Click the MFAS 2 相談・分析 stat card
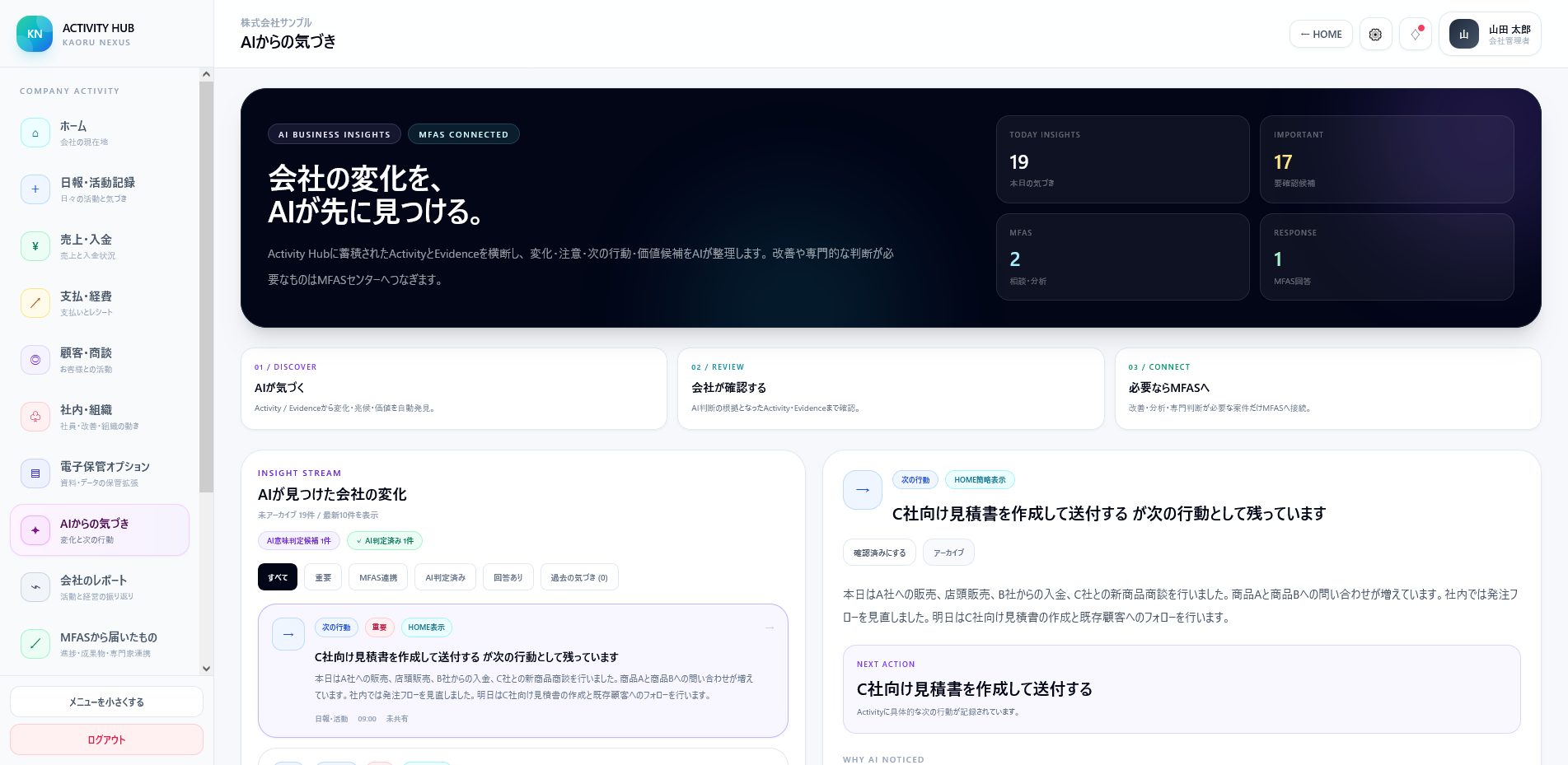This screenshot has width=1568, height=765. pyautogui.click(x=1122, y=257)
